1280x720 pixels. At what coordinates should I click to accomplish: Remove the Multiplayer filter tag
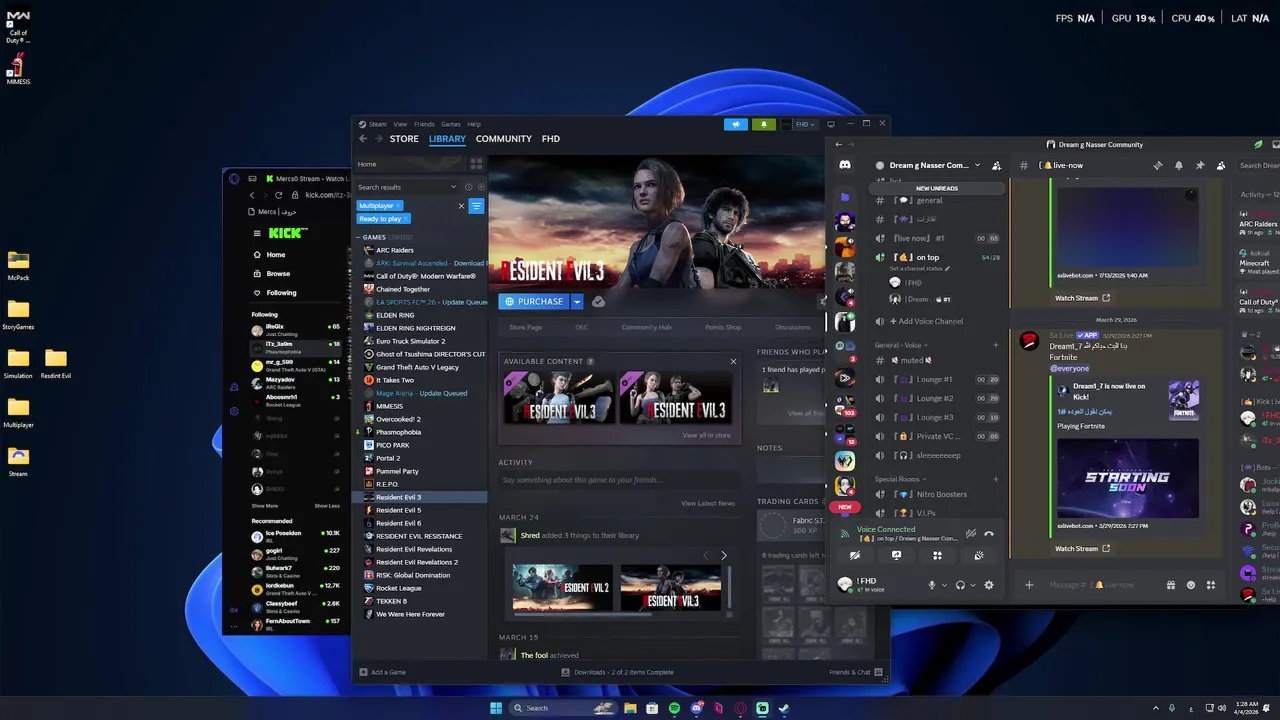click(x=398, y=206)
